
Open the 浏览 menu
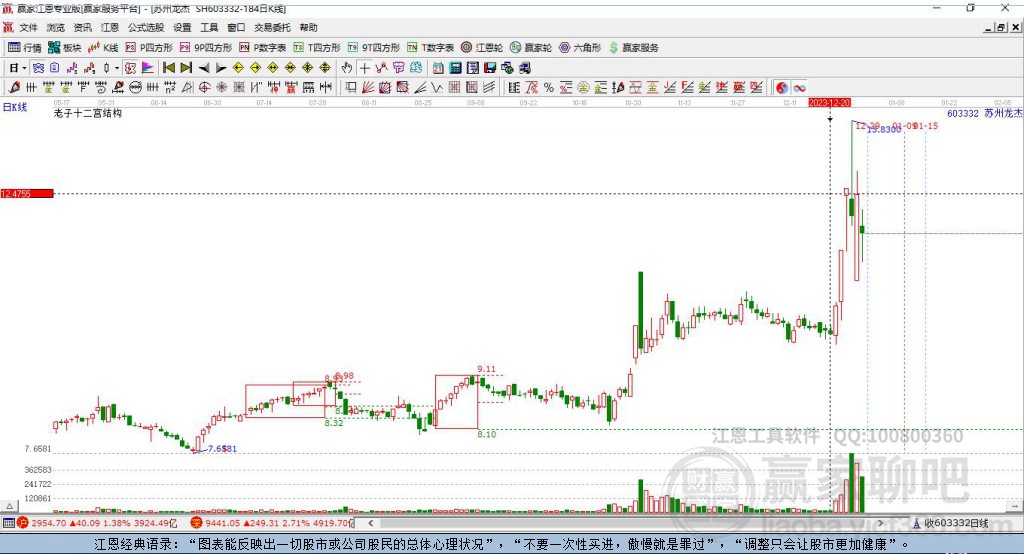click(x=56, y=27)
